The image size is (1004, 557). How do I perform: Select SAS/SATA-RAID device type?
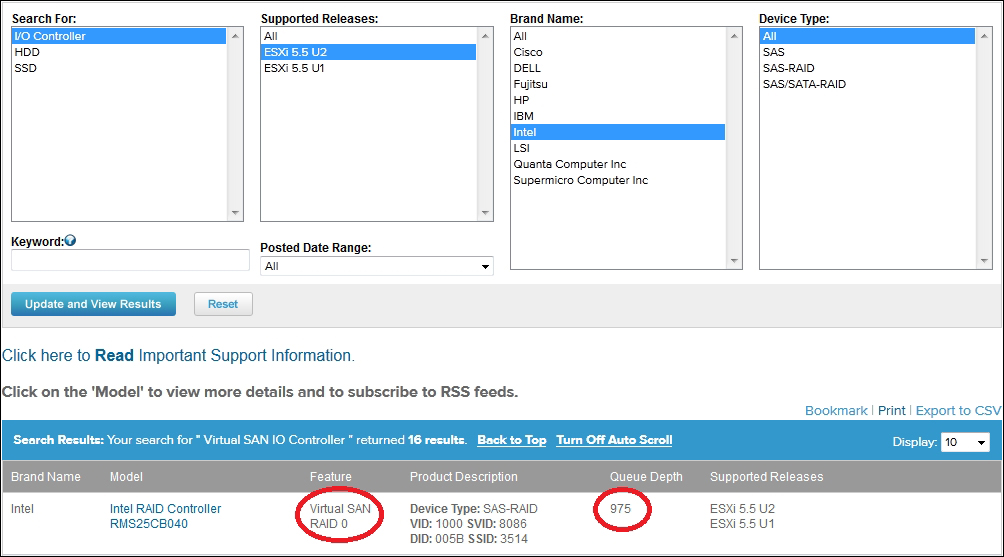pos(868,84)
